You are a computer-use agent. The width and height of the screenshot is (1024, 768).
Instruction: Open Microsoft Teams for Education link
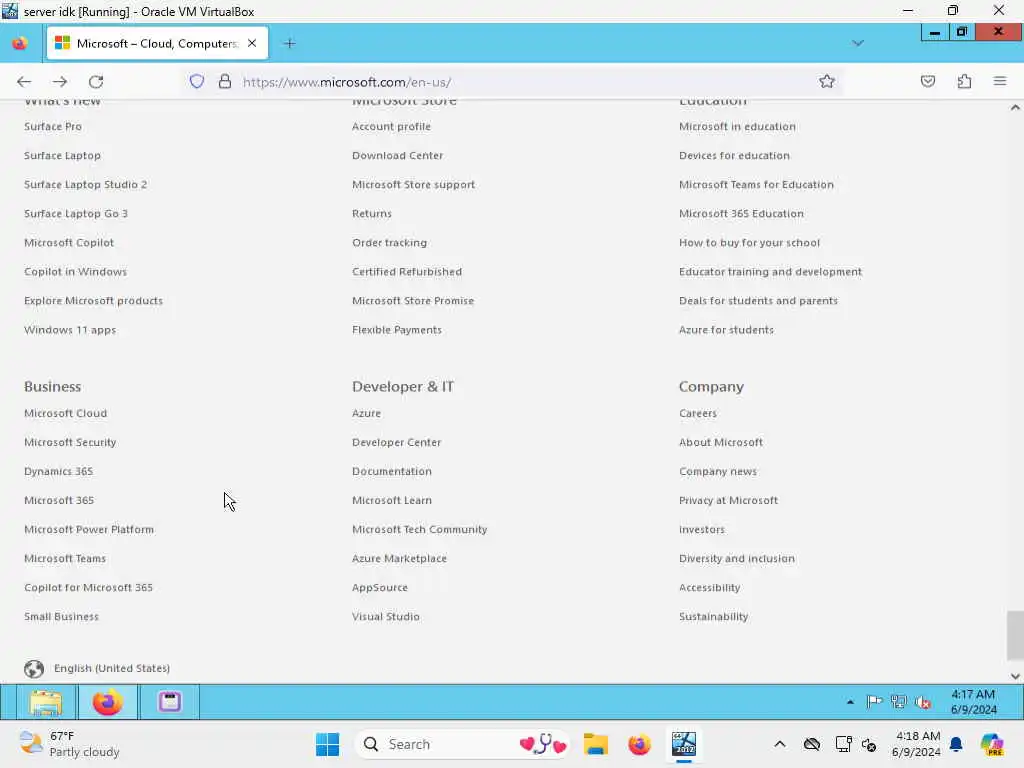click(756, 185)
